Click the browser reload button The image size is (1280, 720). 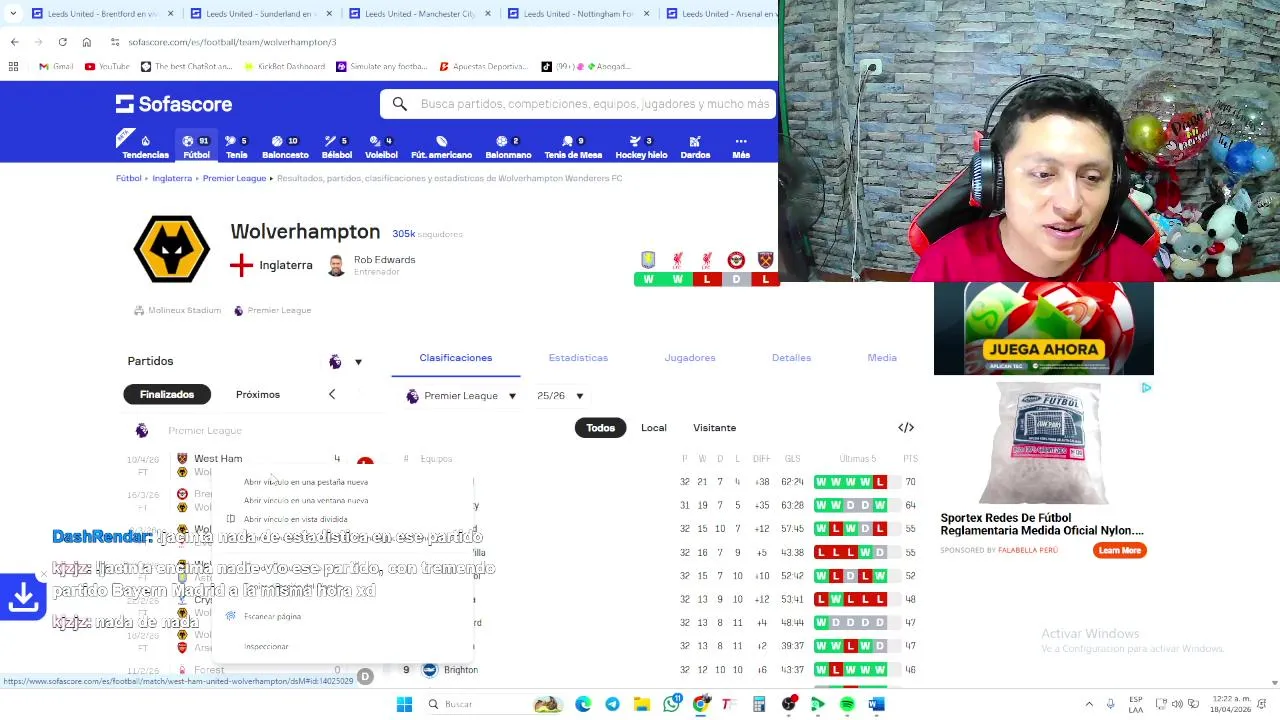[x=62, y=42]
